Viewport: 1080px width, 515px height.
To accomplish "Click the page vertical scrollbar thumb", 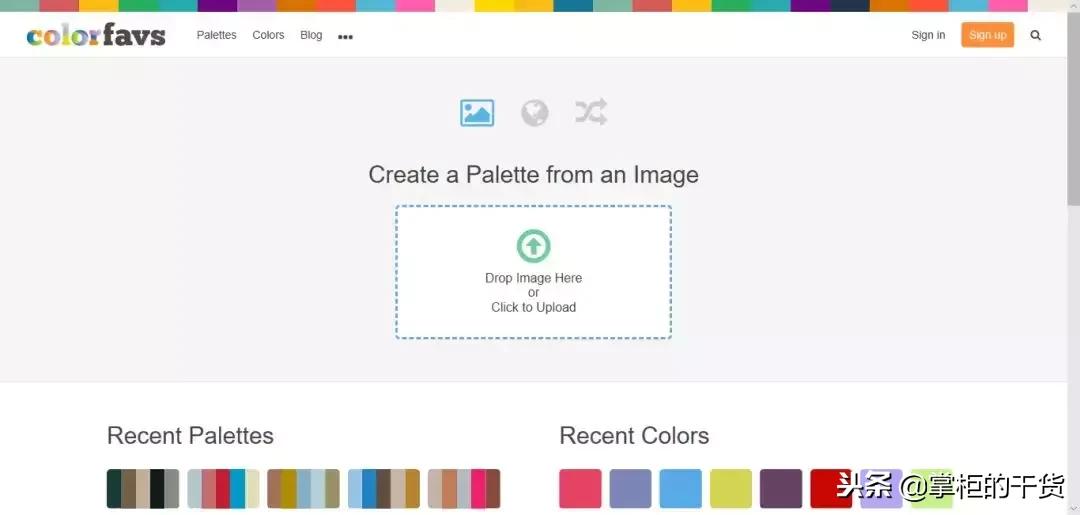I will [x=1073, y=108].
